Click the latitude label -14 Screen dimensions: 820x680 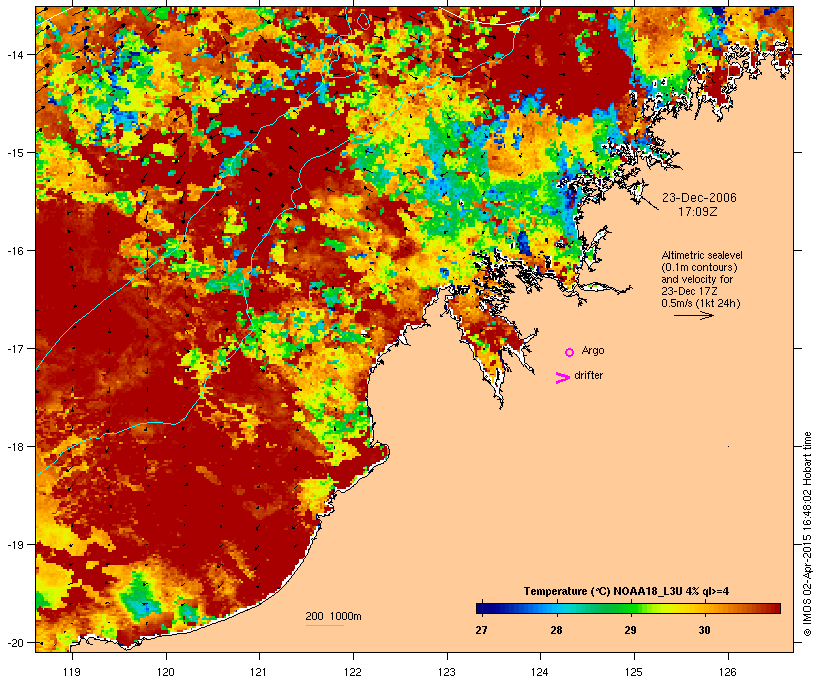15,54
